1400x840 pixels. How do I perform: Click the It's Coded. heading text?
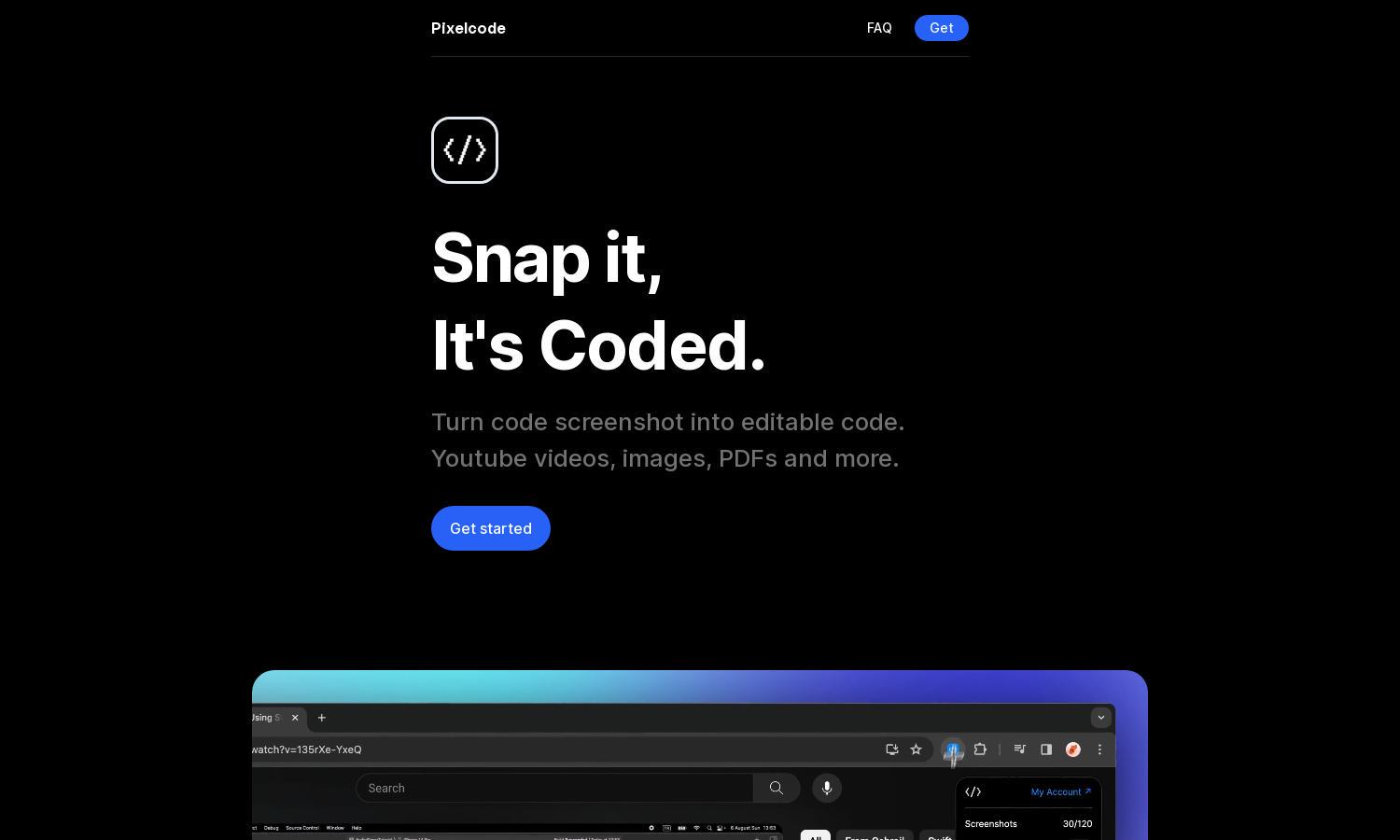[598, 346]
